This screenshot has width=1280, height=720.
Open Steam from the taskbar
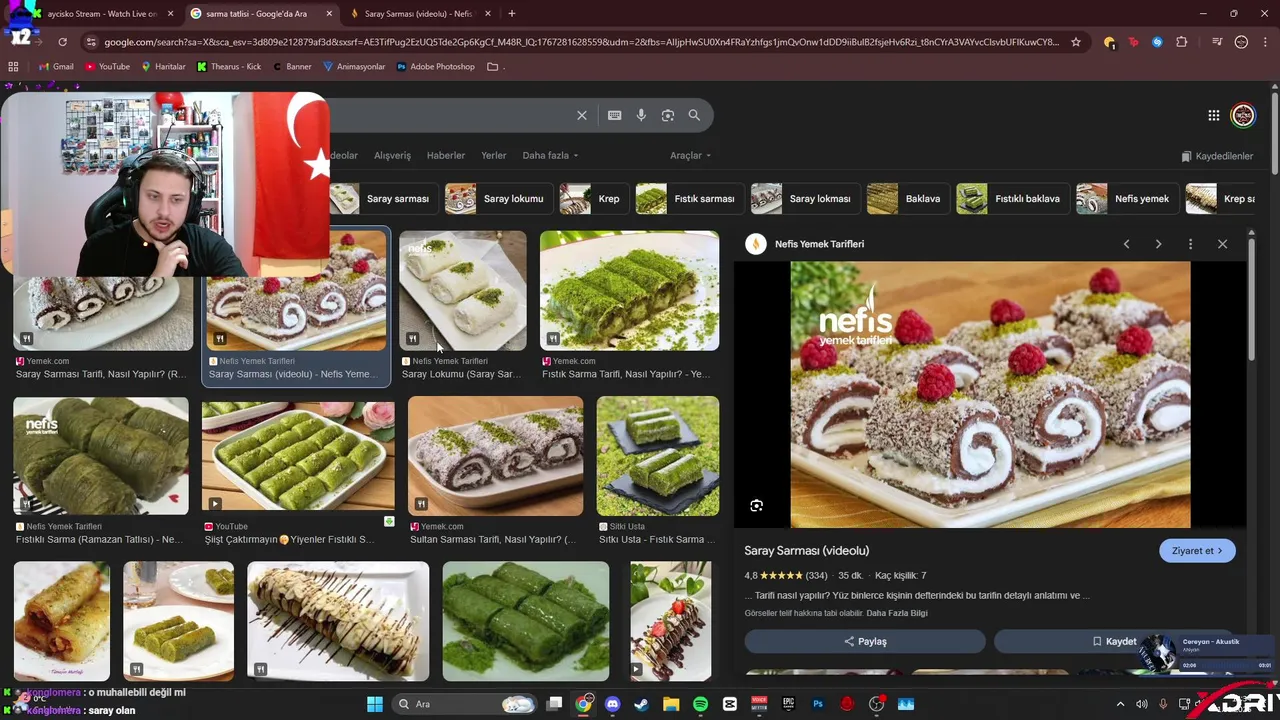click(641, 704)
